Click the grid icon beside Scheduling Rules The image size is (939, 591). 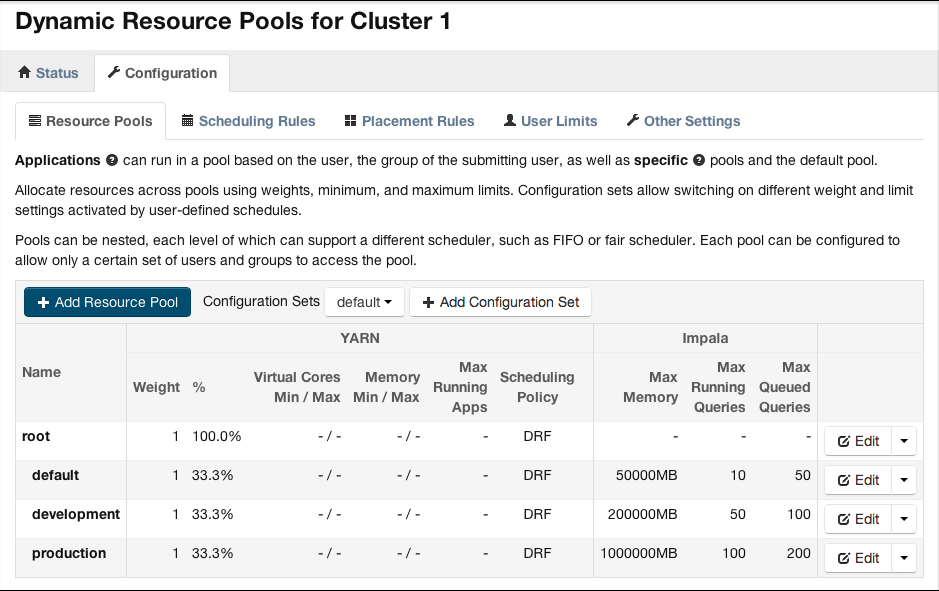pos(186,120)
